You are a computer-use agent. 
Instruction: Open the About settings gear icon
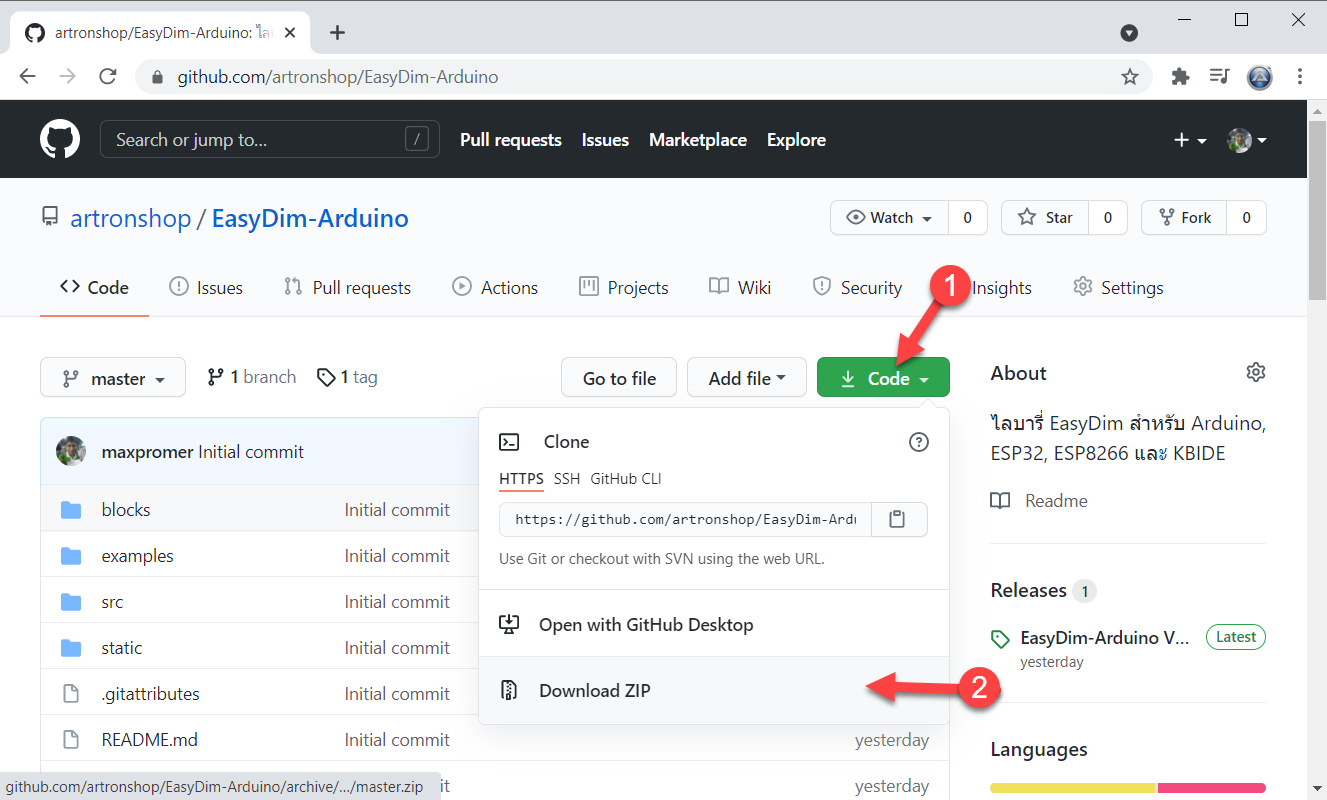point(1256,372)
